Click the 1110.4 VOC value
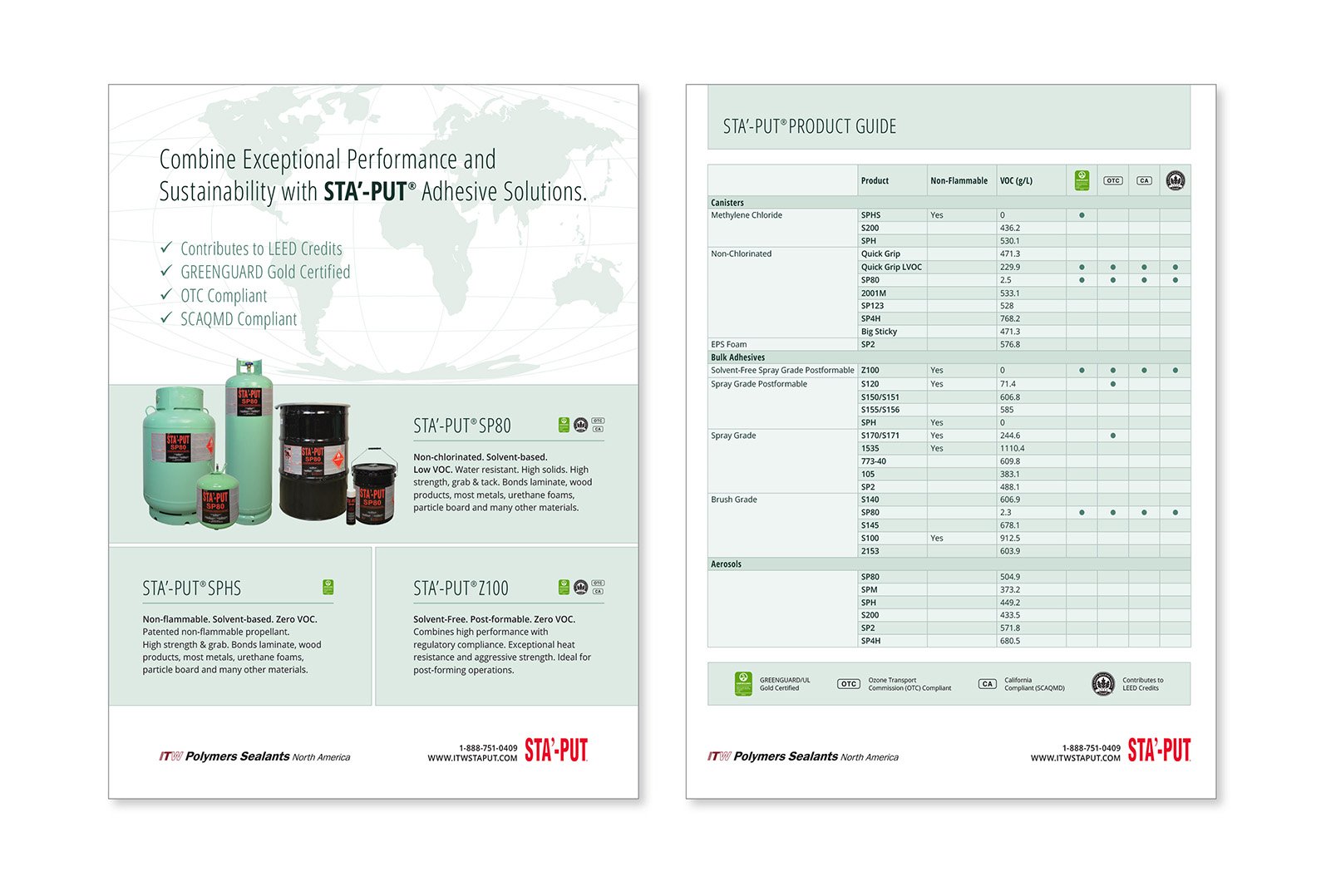The height and width of the screenshot is (896, 1321). [1012, 448]
